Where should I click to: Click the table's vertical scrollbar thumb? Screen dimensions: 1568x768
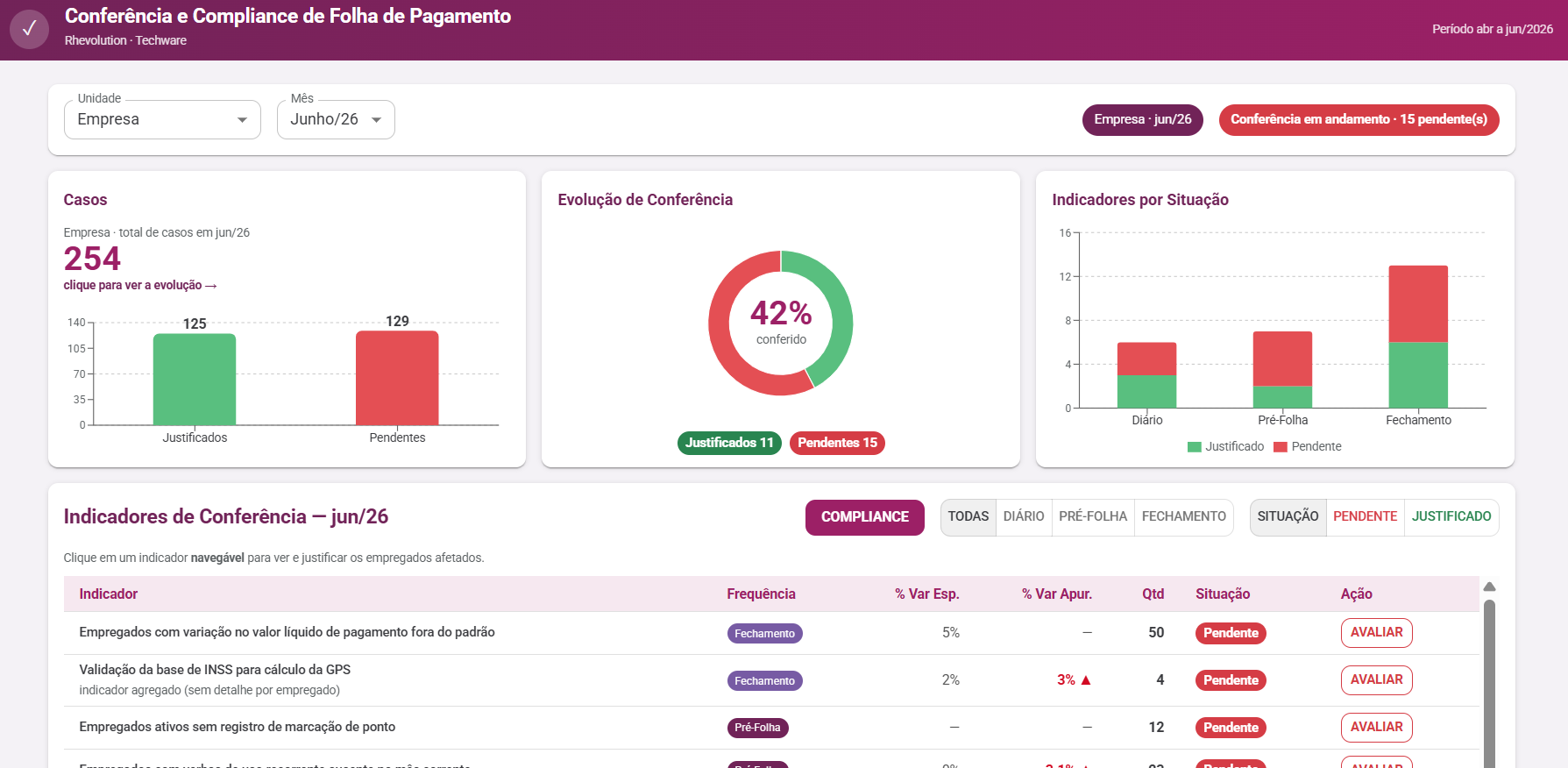click(1489, 684)
